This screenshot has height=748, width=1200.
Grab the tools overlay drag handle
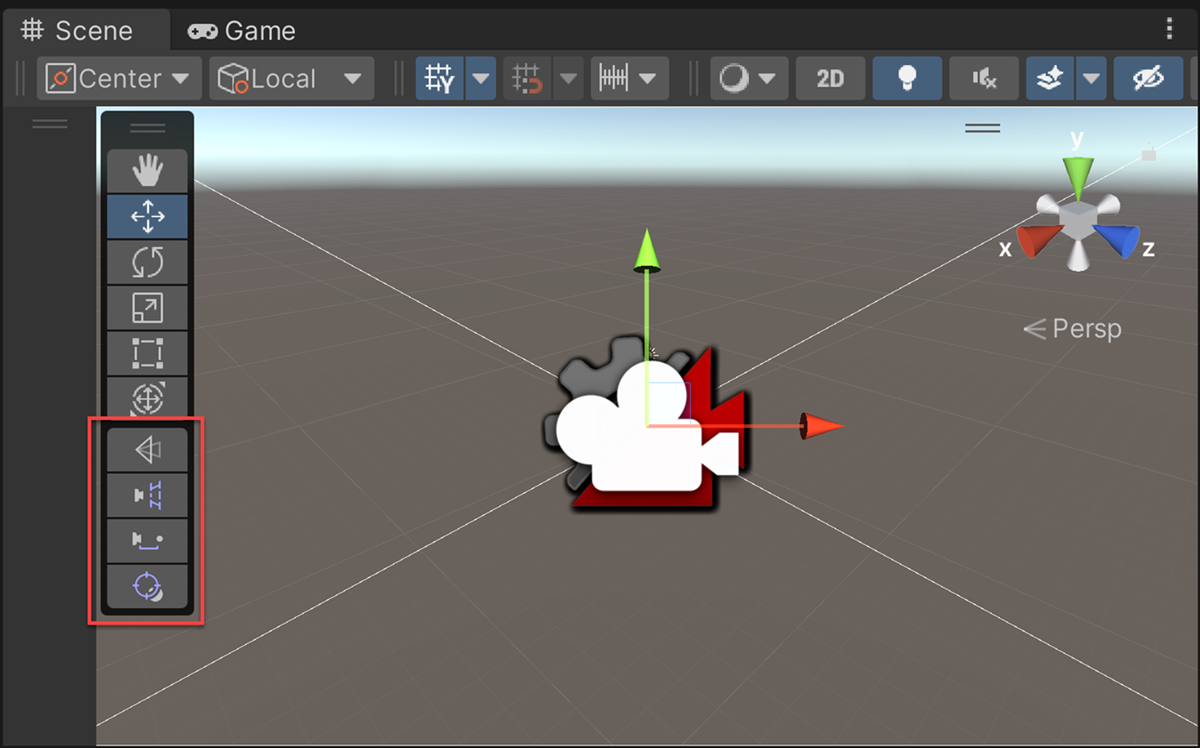148,128
